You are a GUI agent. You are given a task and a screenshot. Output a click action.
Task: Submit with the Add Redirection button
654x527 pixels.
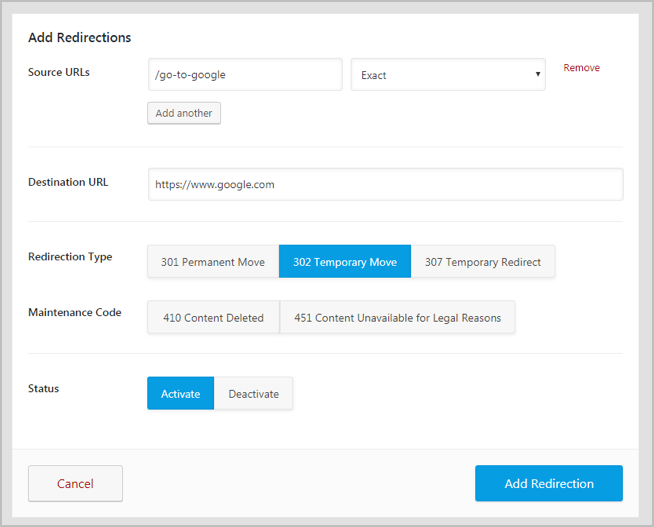click(548, 484)
